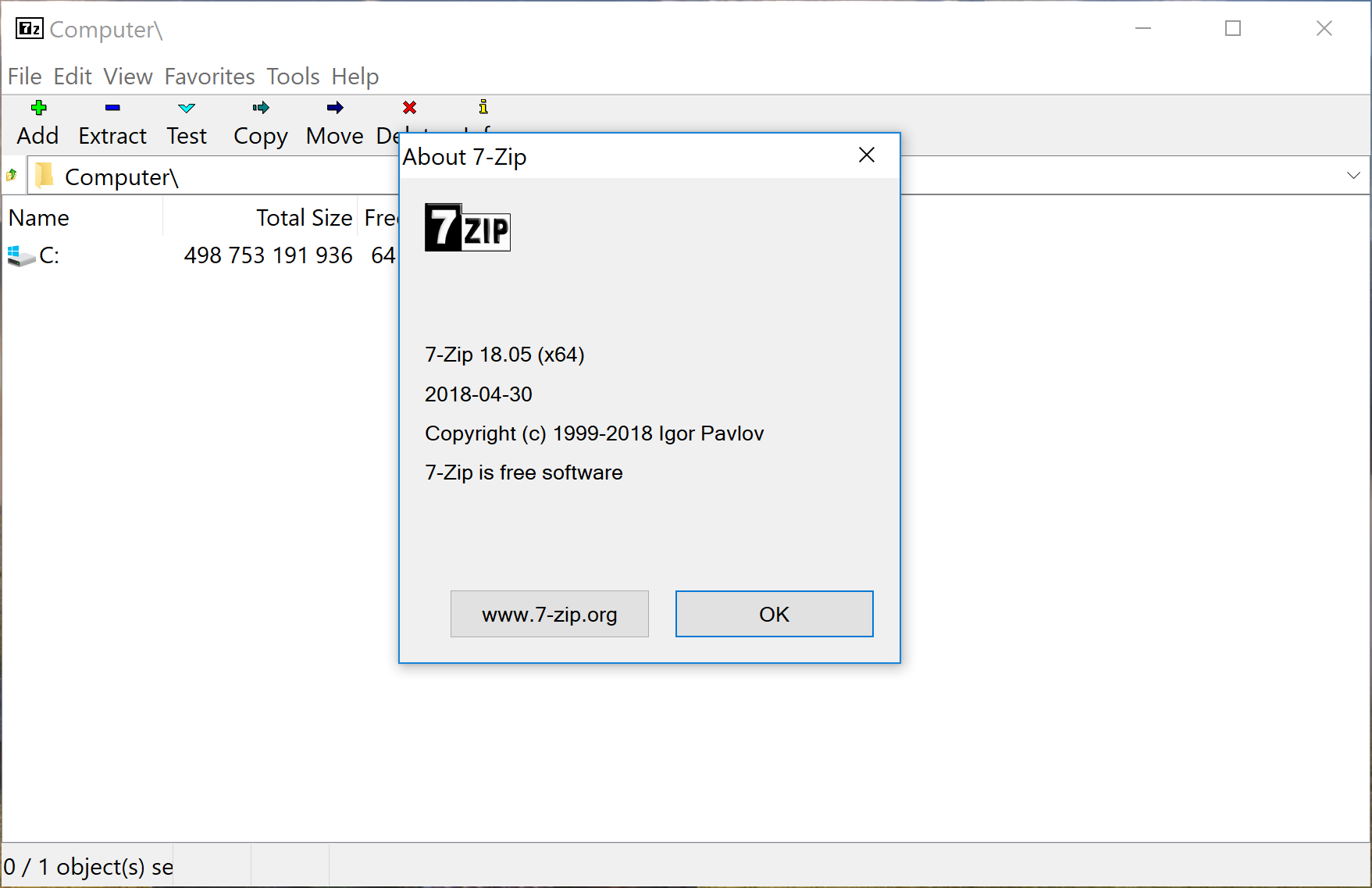This screenshot has height=888, width=1372.
Task: Select the C: drive icon
Action: point(22,255)
